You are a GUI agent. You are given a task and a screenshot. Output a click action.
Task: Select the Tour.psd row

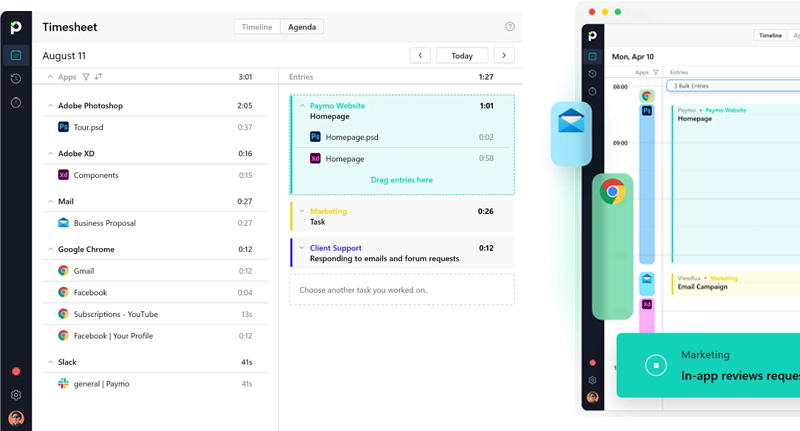(x=155, y=127)
